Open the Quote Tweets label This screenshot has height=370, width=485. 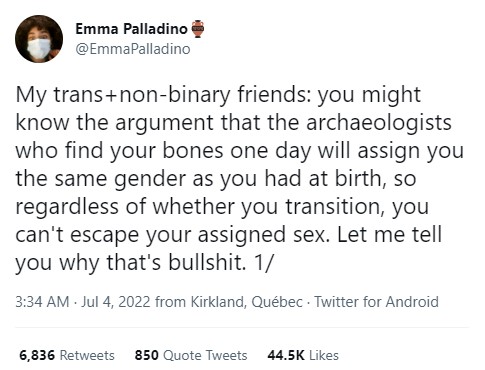pos(205,356)
